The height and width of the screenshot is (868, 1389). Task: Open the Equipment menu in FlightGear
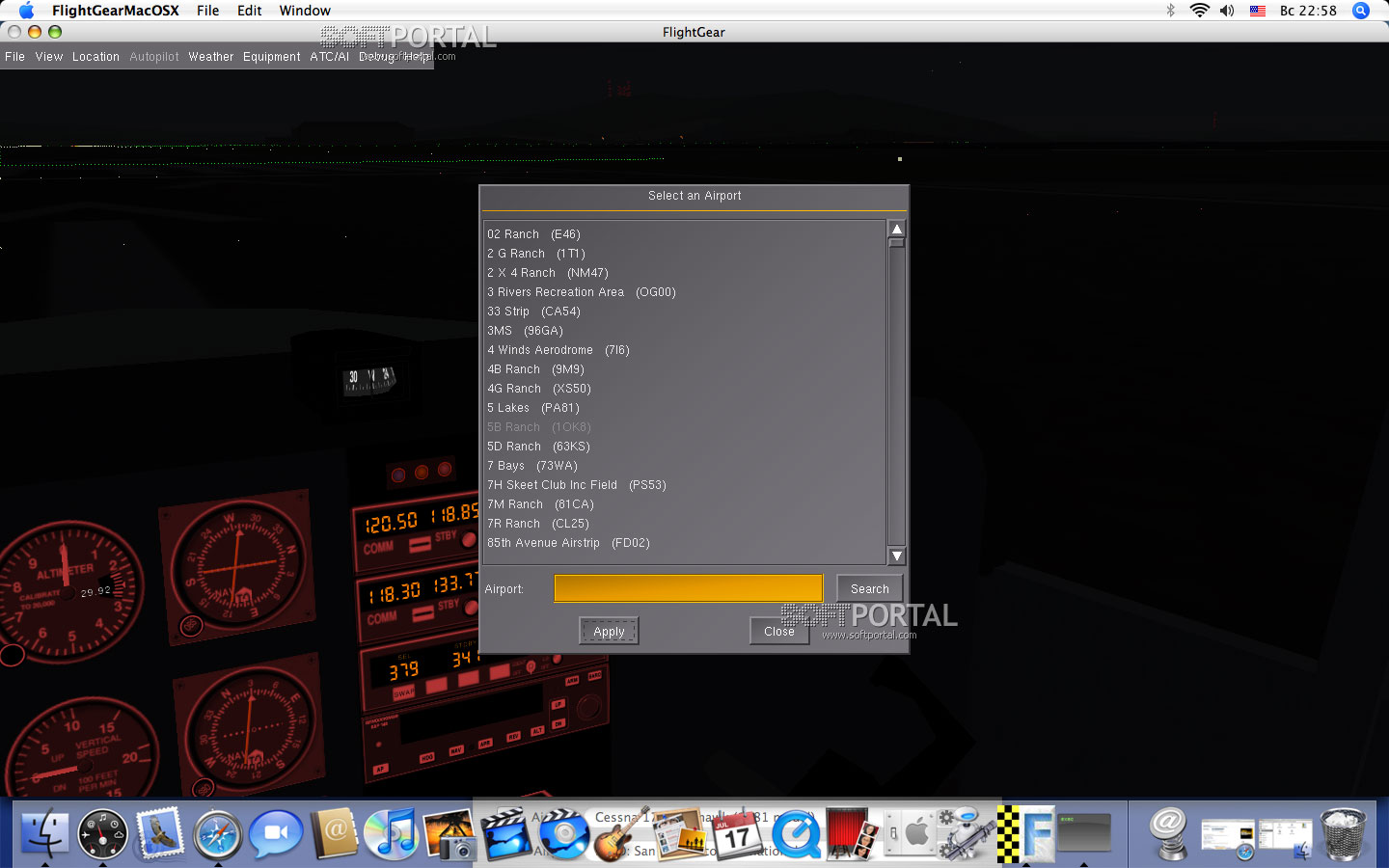pos(272,57)
